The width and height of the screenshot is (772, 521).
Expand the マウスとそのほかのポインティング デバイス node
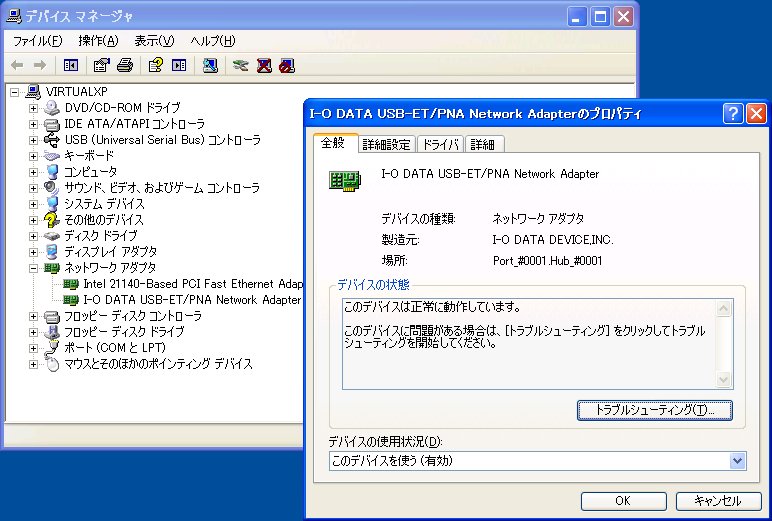click(33, 364)
